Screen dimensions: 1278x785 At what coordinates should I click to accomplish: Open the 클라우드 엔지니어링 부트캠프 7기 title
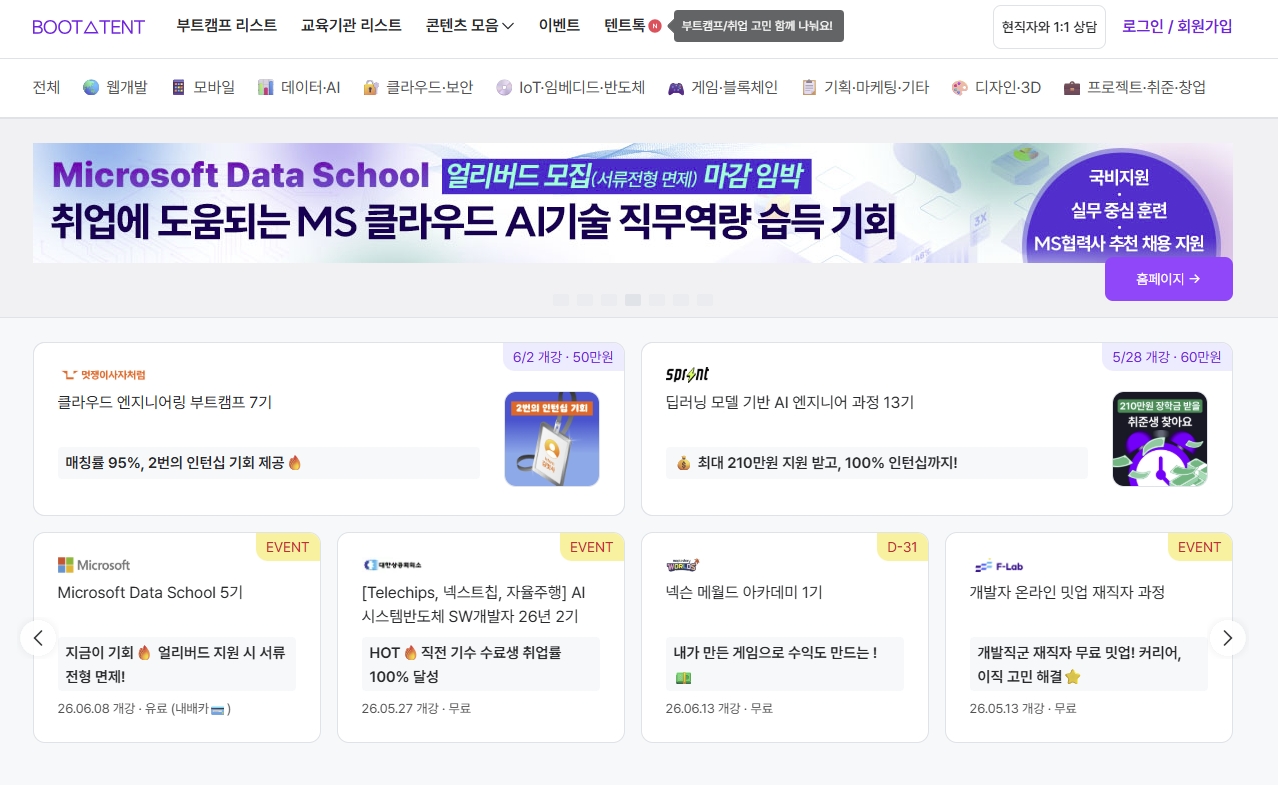point(165,402)
